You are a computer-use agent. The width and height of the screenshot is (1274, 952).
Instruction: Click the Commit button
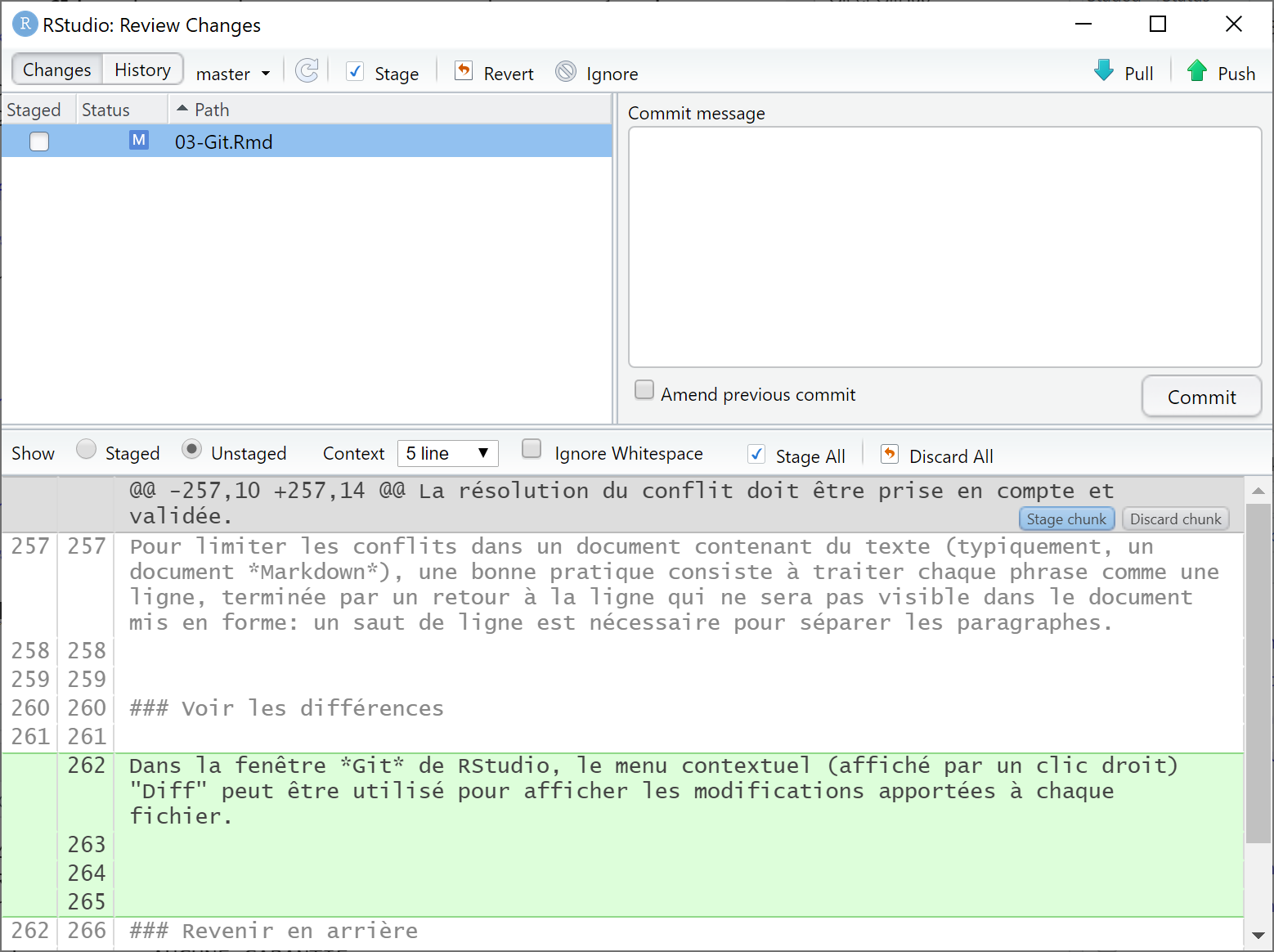pyautogui.click(x=1201, y=397)
